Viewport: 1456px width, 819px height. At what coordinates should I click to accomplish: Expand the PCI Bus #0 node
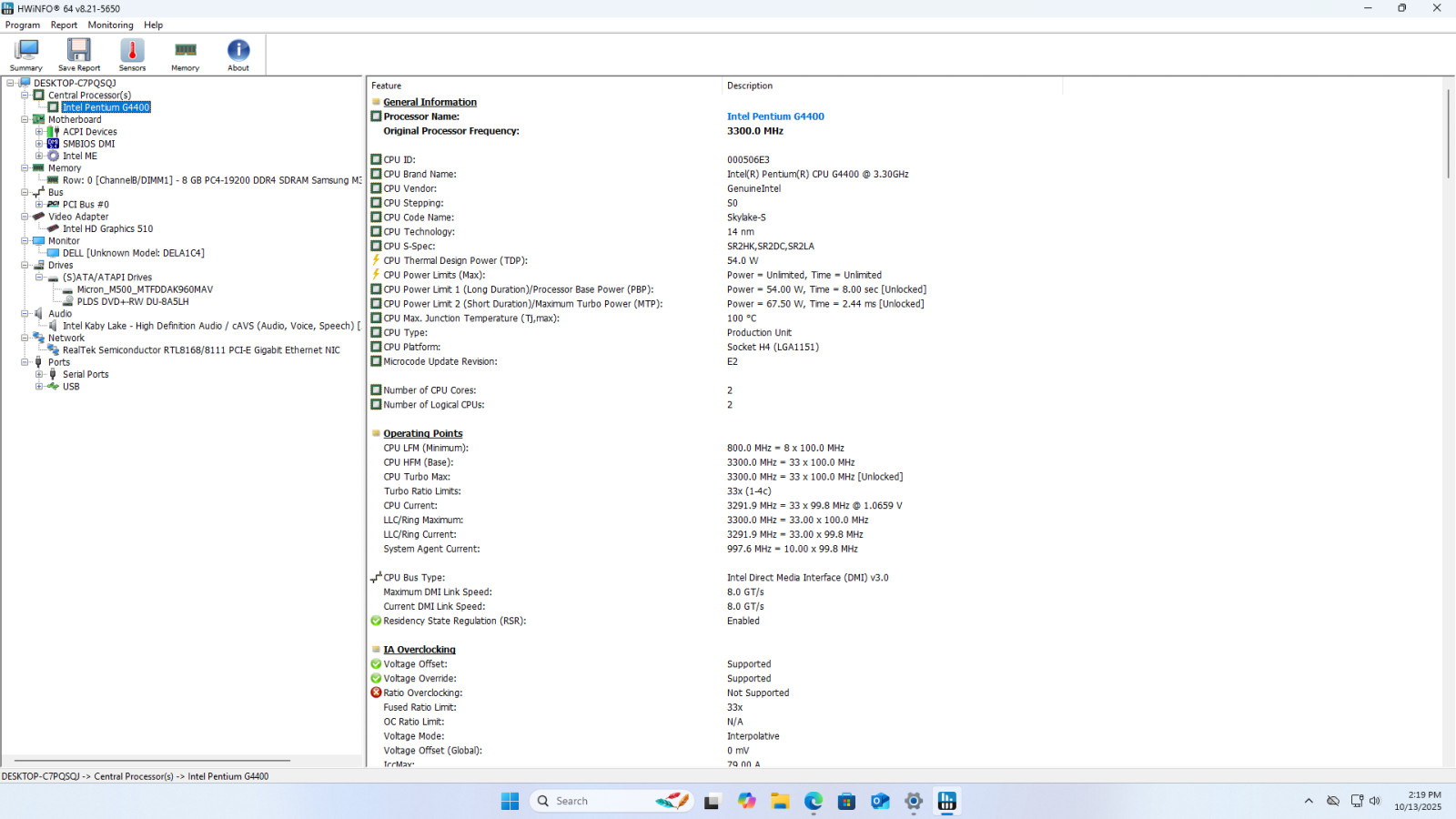click(x=40, y=205)
